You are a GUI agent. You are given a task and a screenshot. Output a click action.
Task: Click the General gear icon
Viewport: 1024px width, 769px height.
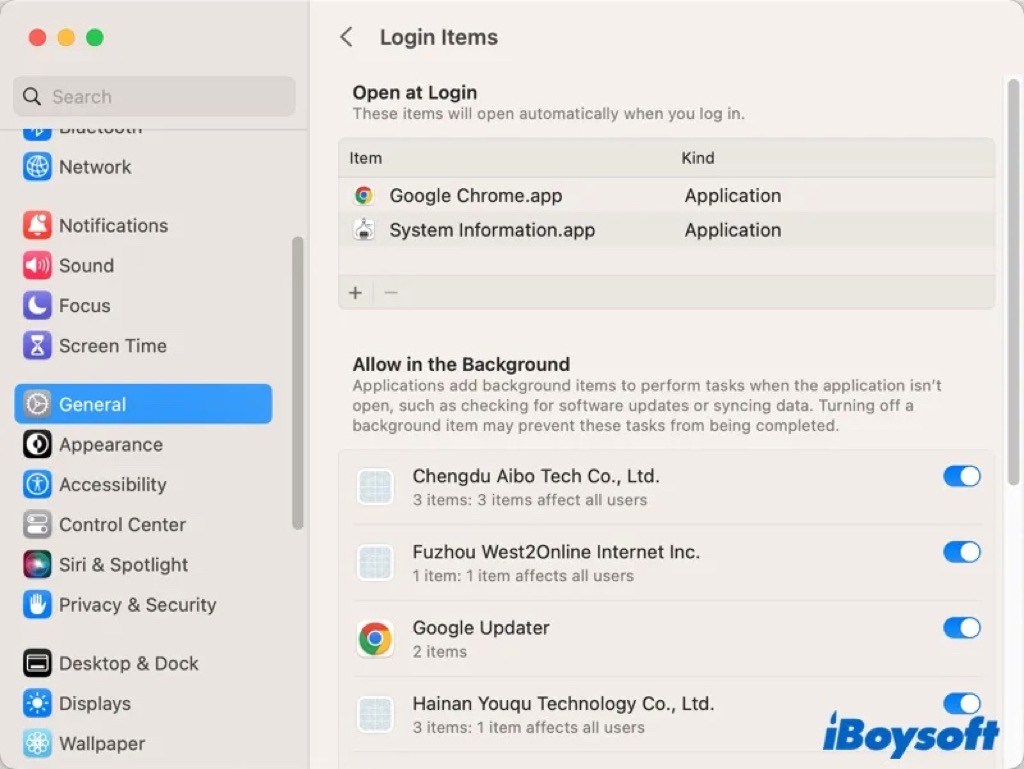click(37, 404)
